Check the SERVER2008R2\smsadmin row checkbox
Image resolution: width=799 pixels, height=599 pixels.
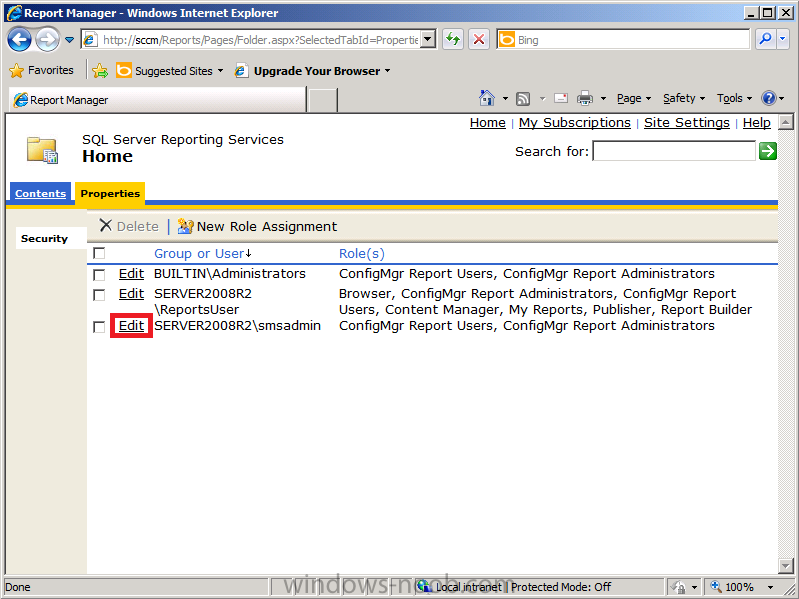[99, 327]
